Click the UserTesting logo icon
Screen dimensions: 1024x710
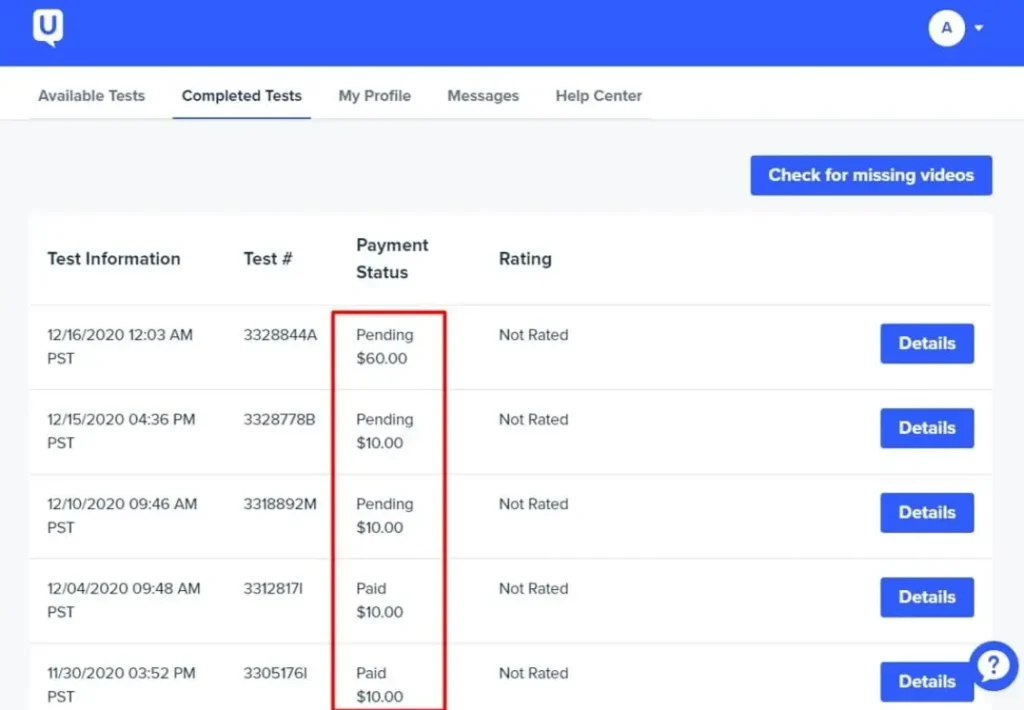coord(48,27)
